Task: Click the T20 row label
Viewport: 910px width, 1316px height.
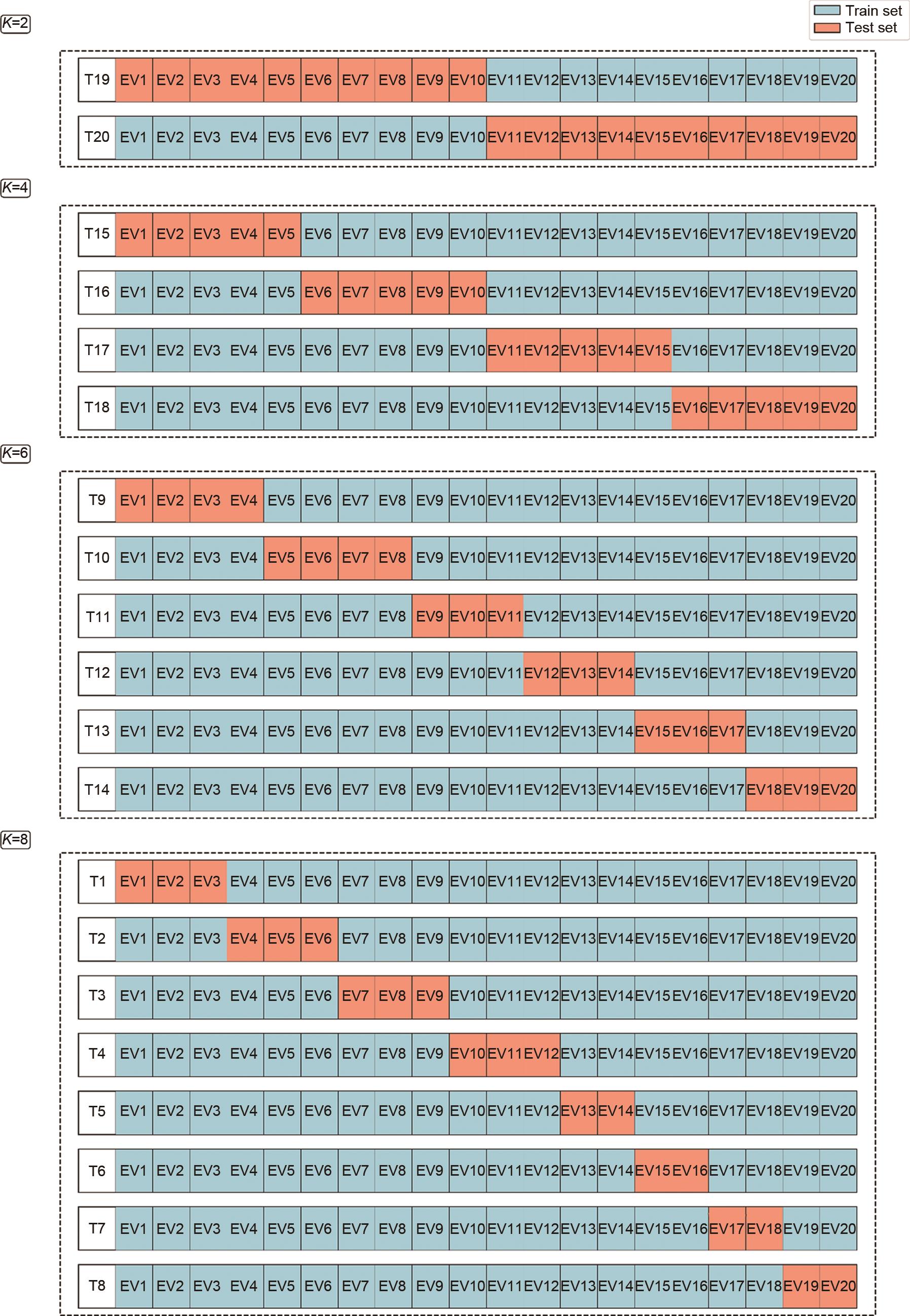Action: click(97, 137)
